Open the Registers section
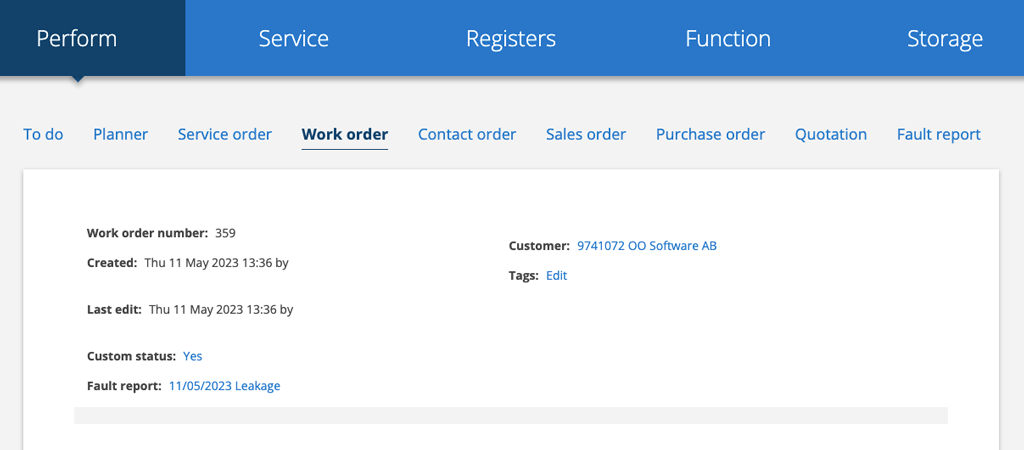Viewport: 1024px width, 450px height. [x=510, y=39]
